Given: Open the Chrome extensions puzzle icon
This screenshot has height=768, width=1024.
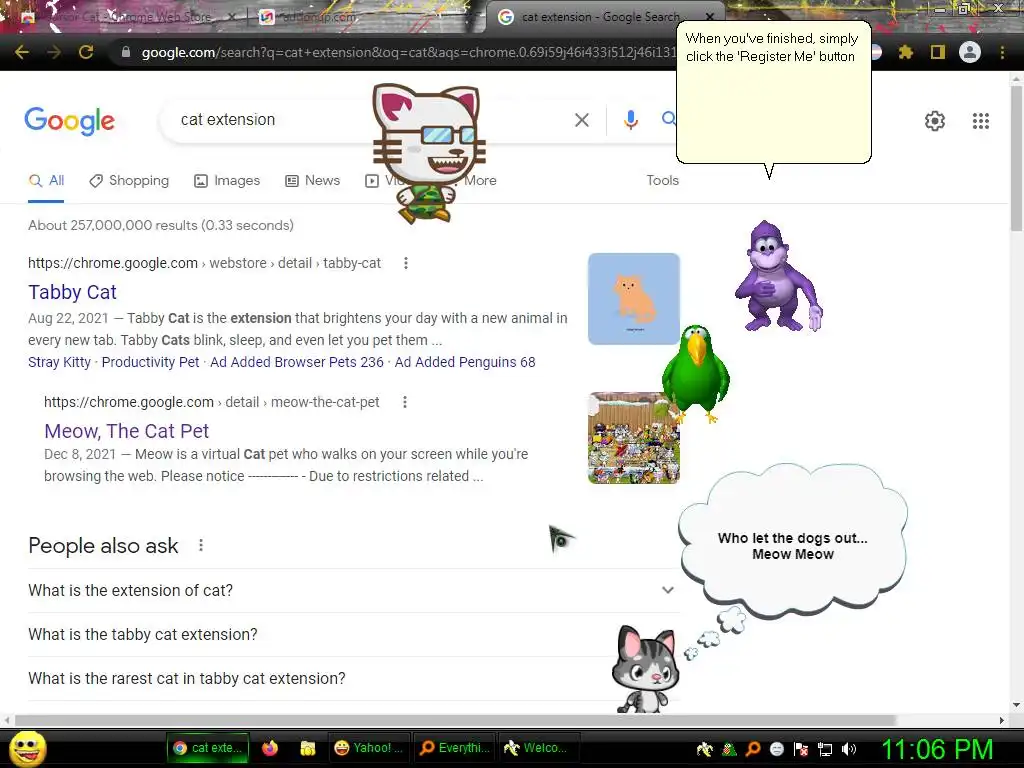Looking at the screenshot, I should click(906, 52).
